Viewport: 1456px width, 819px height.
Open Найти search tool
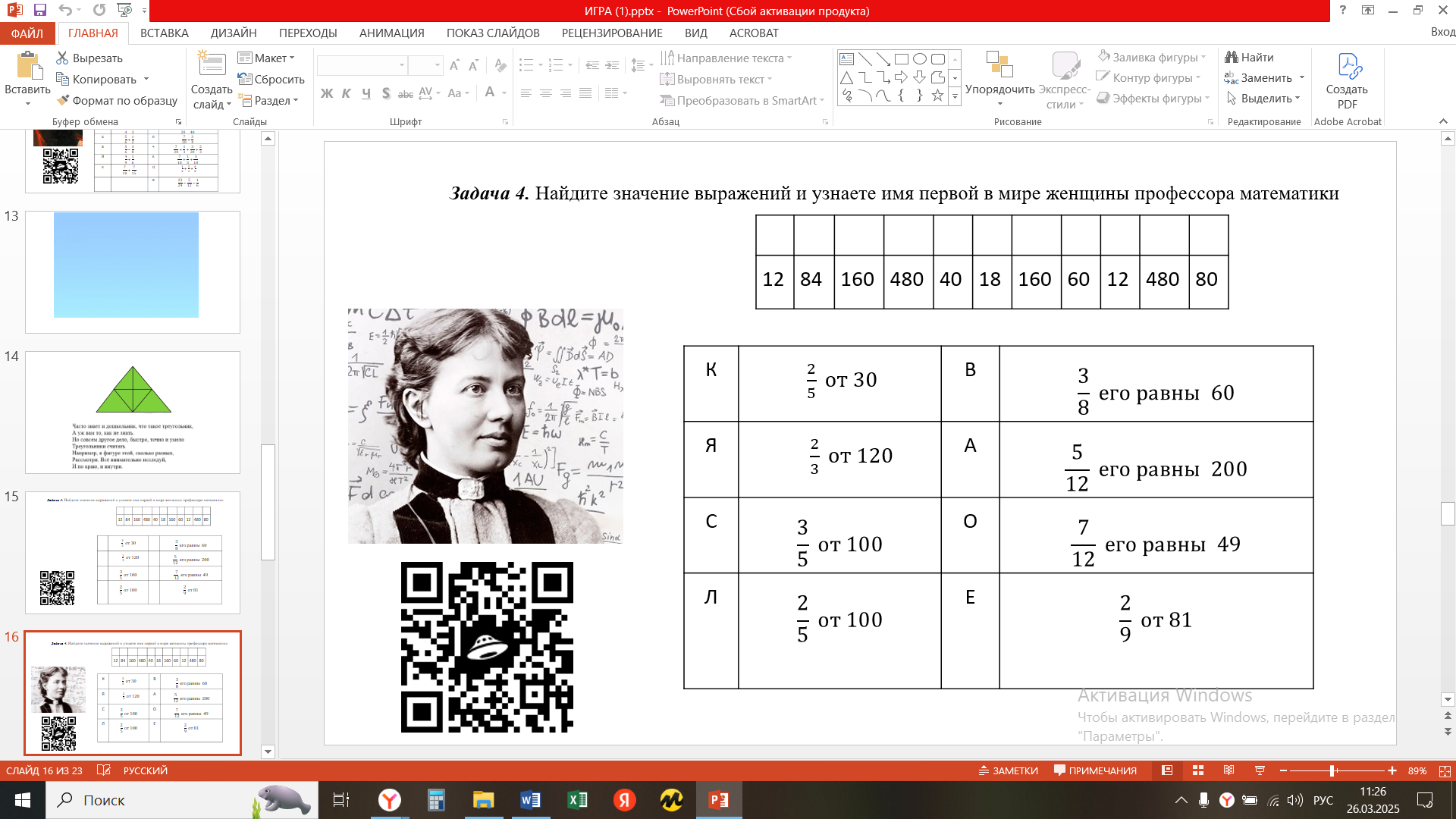1249,58
